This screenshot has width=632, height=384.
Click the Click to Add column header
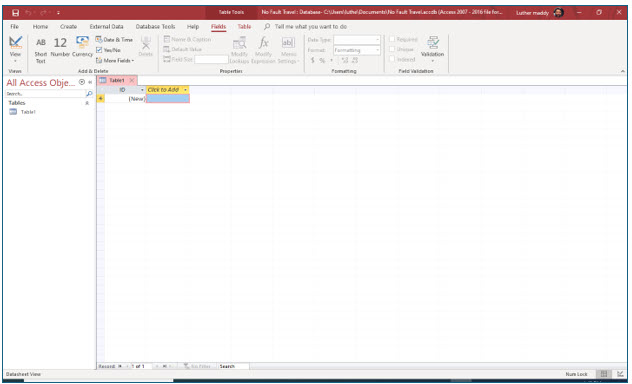(163, 90)
